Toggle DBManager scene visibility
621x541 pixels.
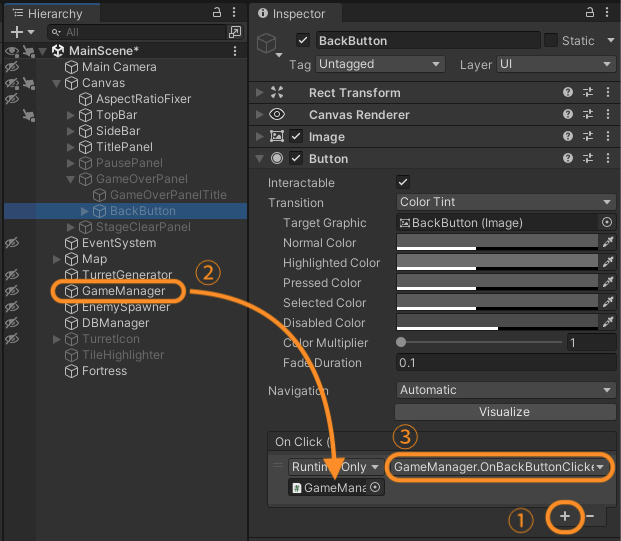(x=11, y=322)
